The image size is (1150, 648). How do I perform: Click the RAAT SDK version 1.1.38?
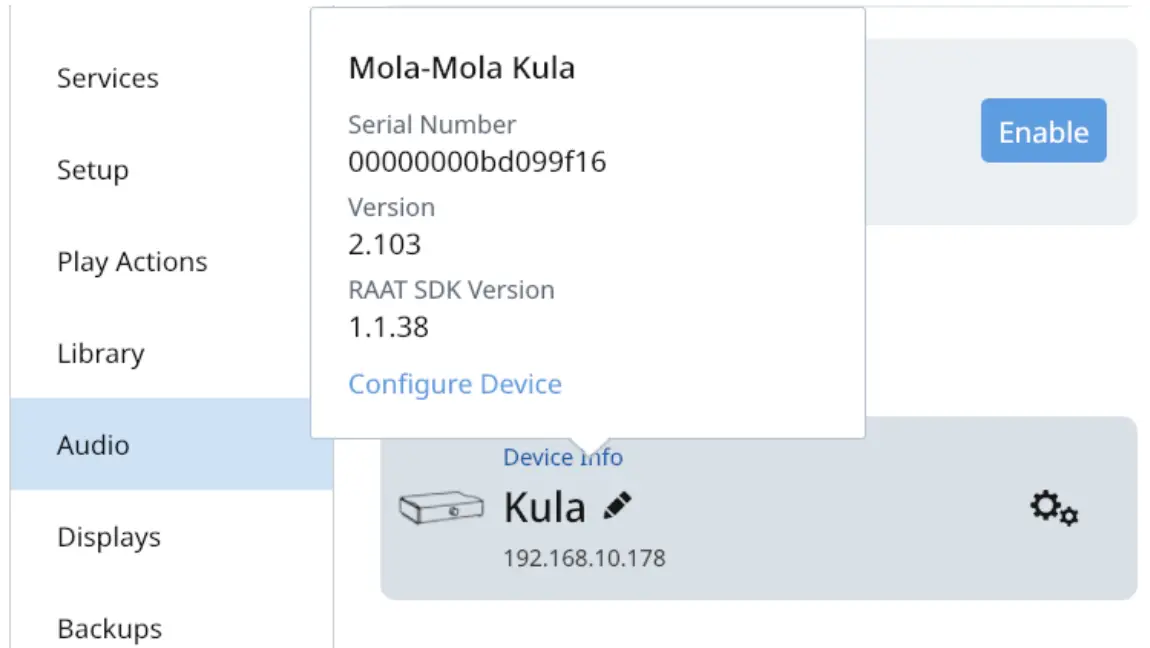[388, 327]
